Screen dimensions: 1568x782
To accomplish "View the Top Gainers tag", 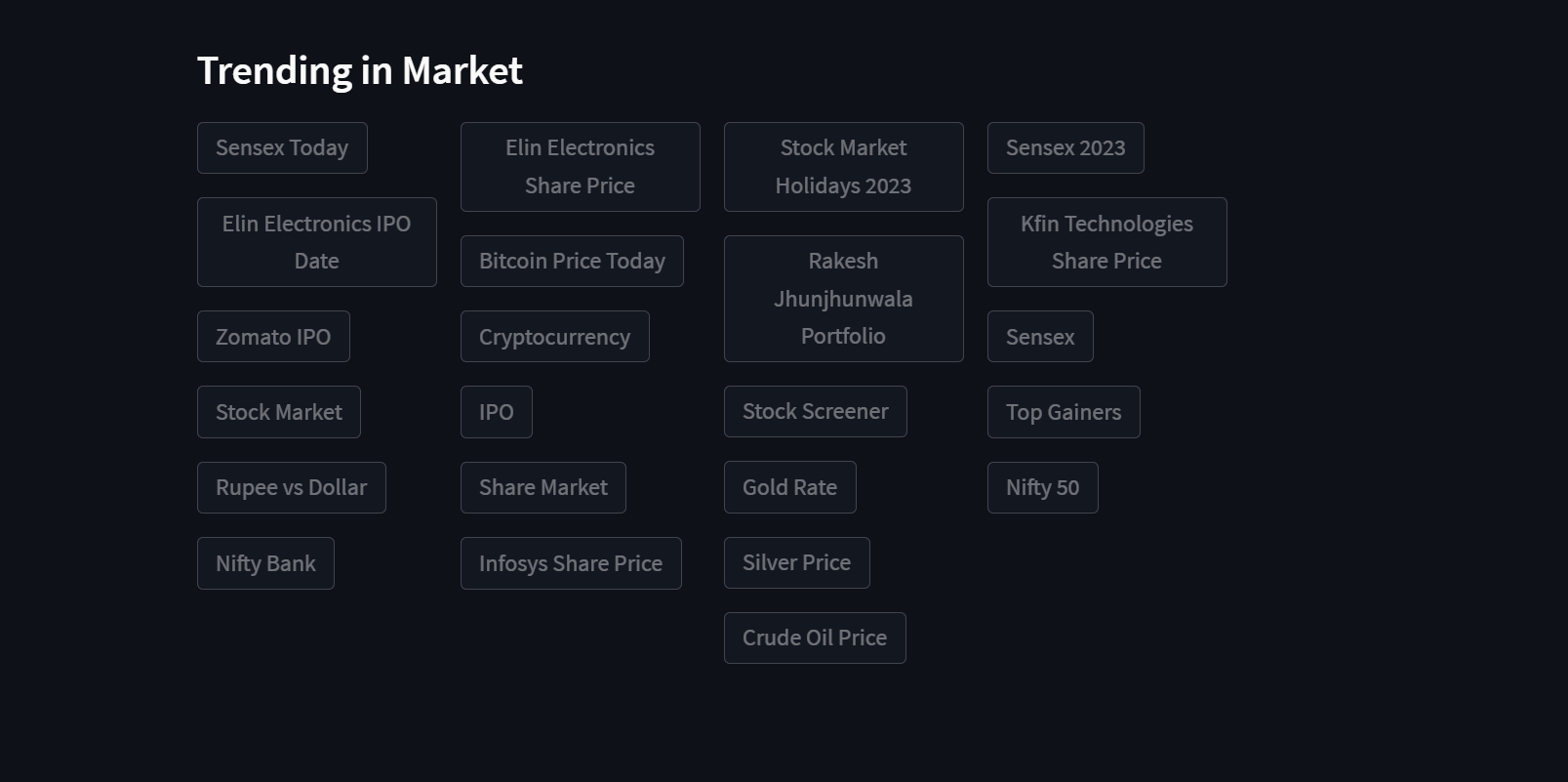I will (1064, 412).
